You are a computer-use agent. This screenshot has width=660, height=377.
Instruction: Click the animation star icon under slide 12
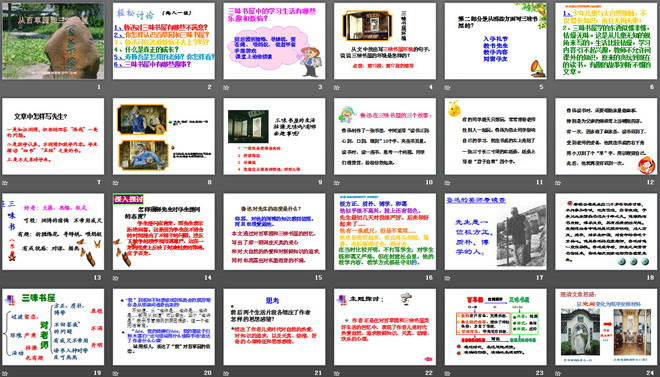558,183
